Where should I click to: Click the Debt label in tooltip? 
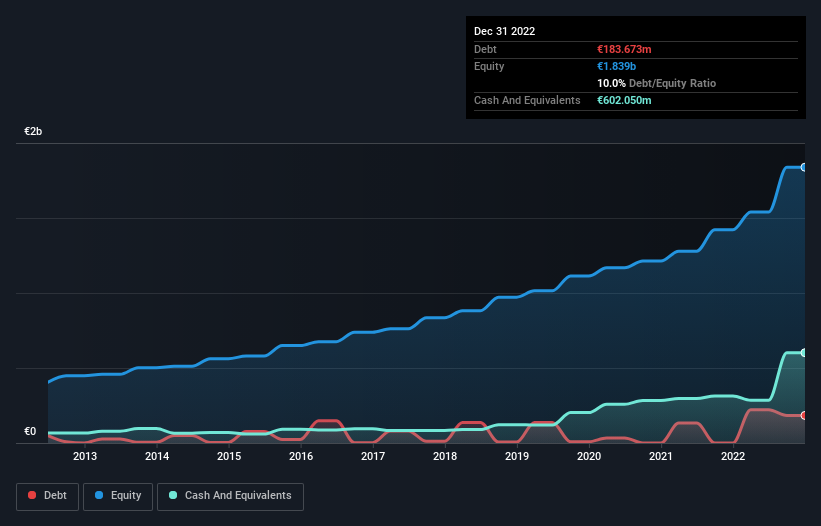coord(485,49)
